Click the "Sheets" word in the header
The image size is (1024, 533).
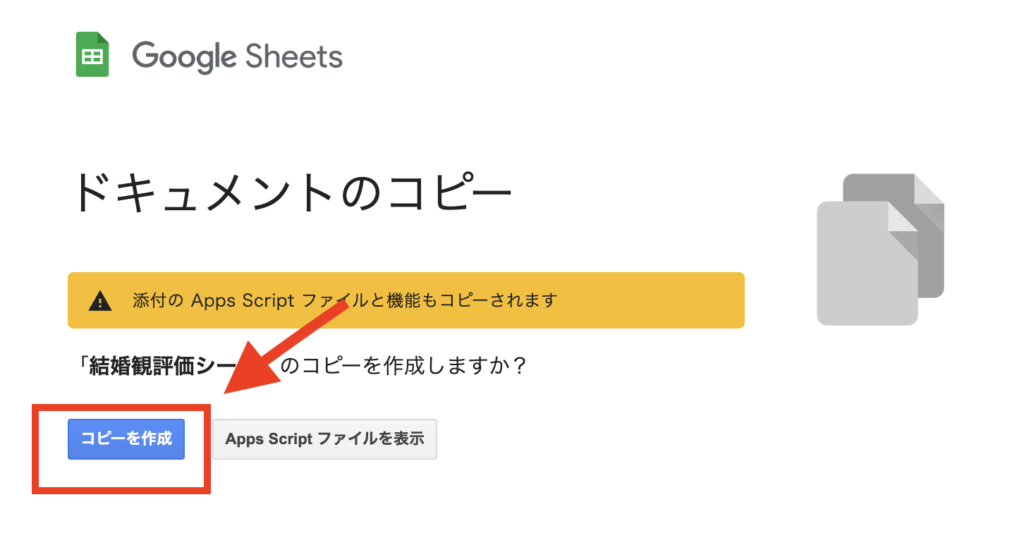click(298, 56)
